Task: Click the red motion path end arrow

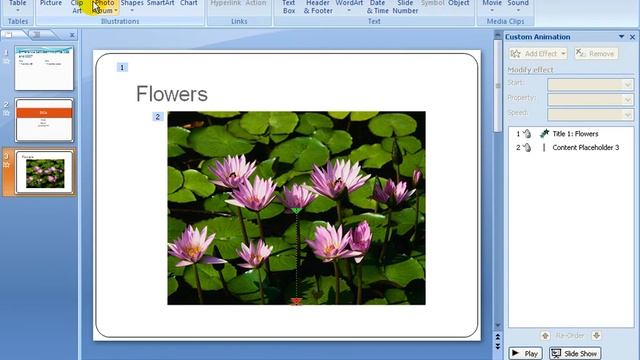Action: coord(296,301)
